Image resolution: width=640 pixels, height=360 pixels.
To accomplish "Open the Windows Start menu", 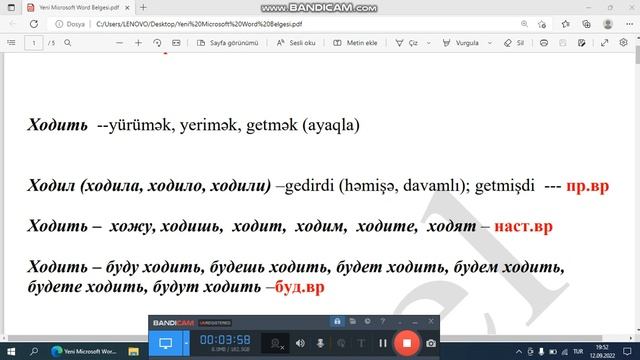I will [x=11, y=351].
